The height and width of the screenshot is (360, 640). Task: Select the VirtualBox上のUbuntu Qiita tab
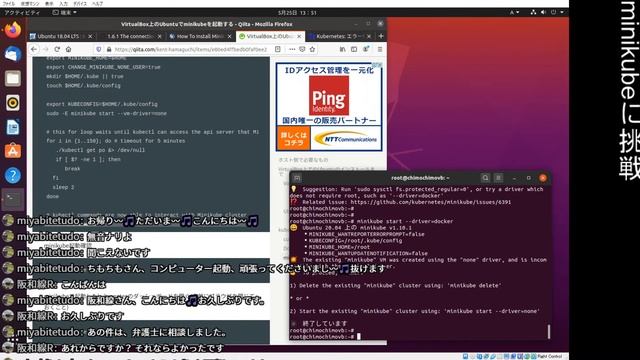pyautogui.click(x=270, y=36)
